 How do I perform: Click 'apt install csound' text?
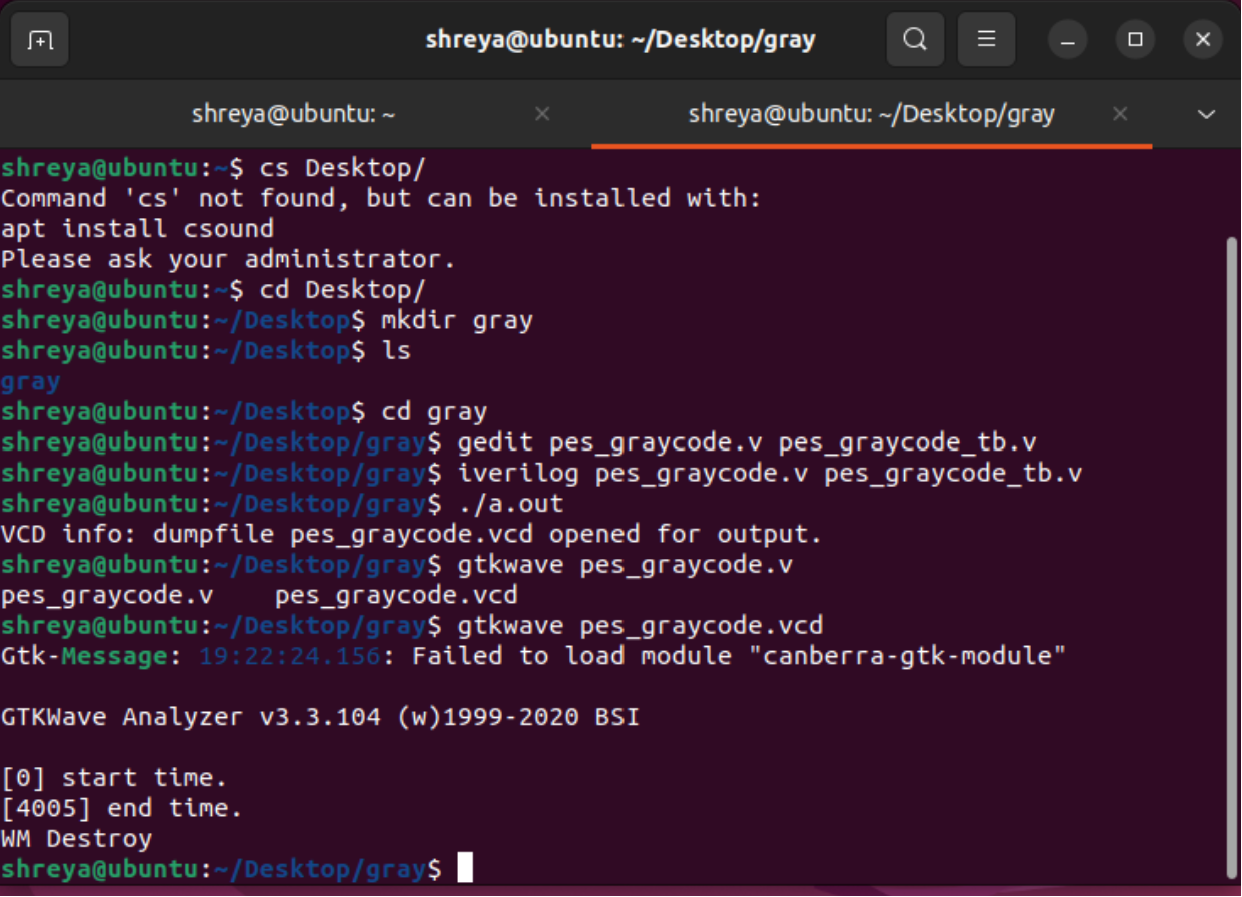tap(138, 228)
